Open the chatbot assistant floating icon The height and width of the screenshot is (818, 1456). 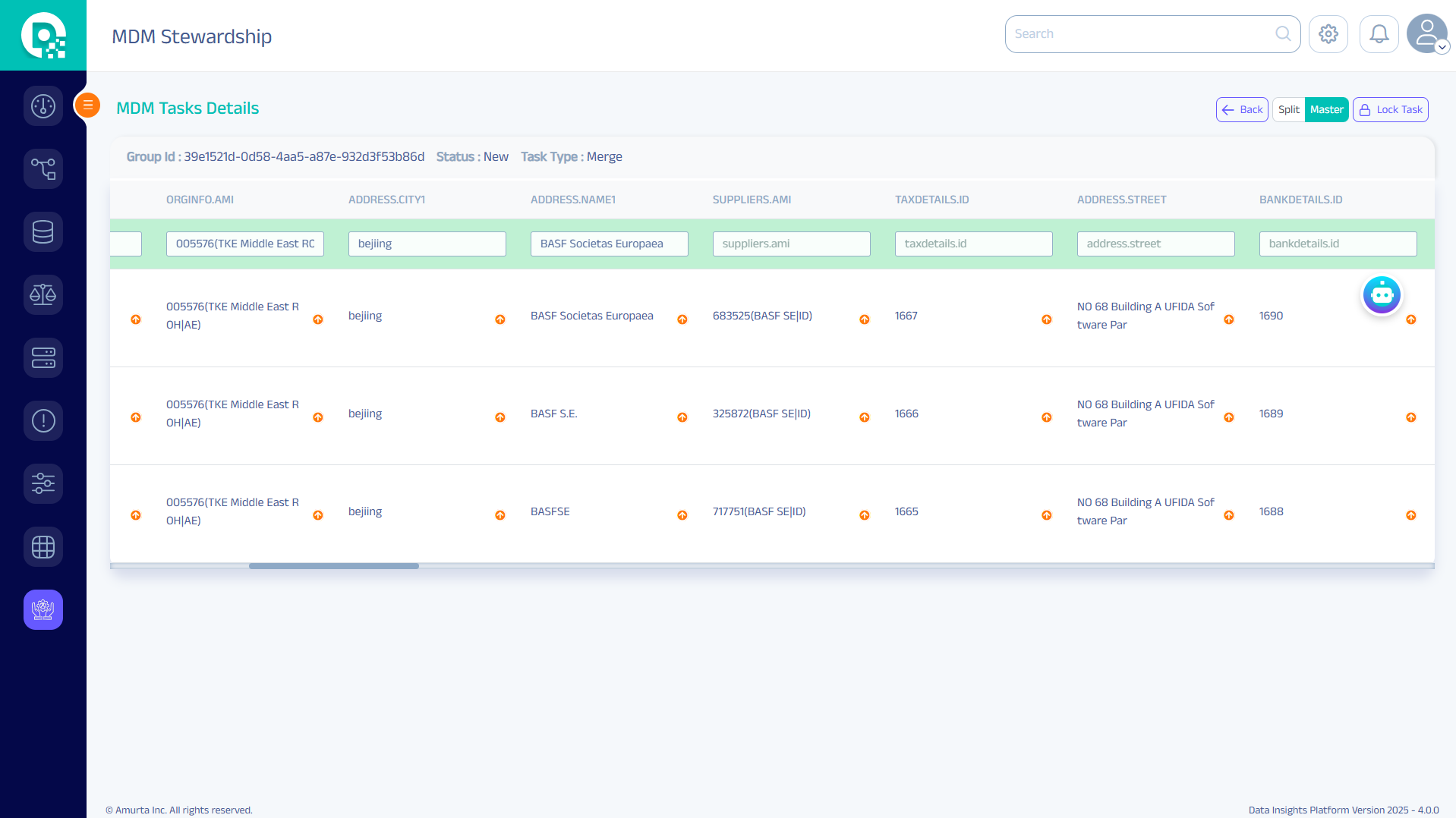coord(1382,295)
